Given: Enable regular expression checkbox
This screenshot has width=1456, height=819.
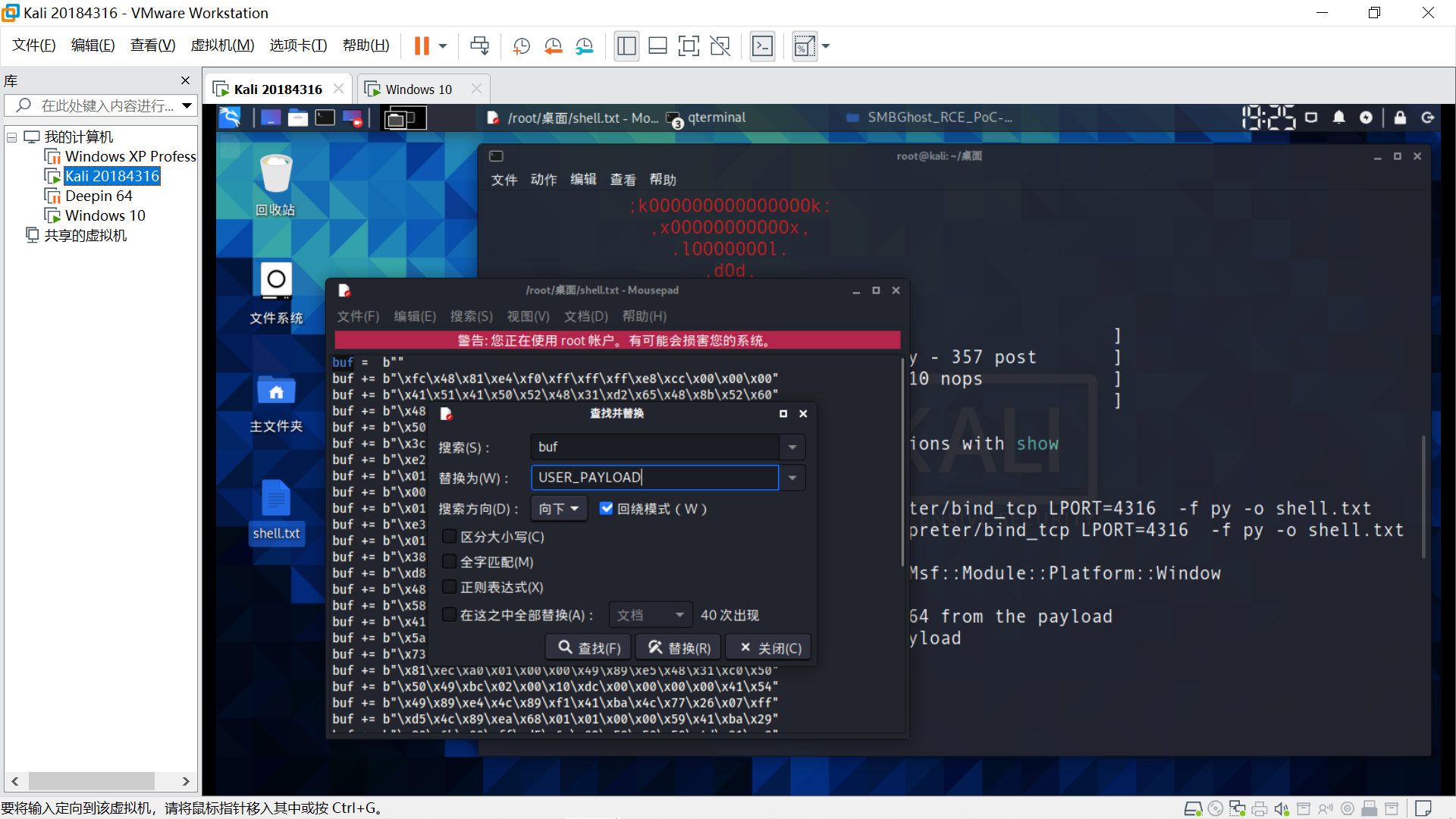Looking at the screenshot, I should tap(449, 588).
